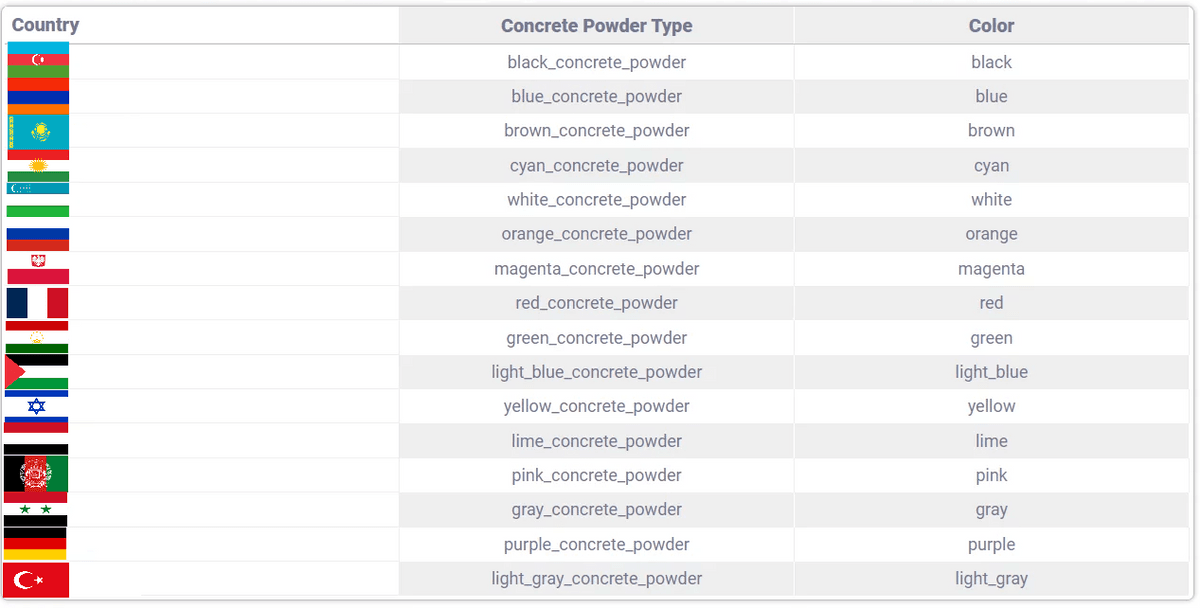1200x608 pixels.
Task: Select the Germany flag icon
Action: click(36, 544)
